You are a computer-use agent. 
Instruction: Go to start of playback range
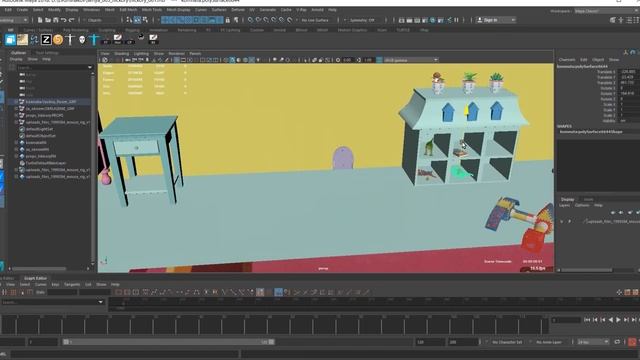(587, 320)
